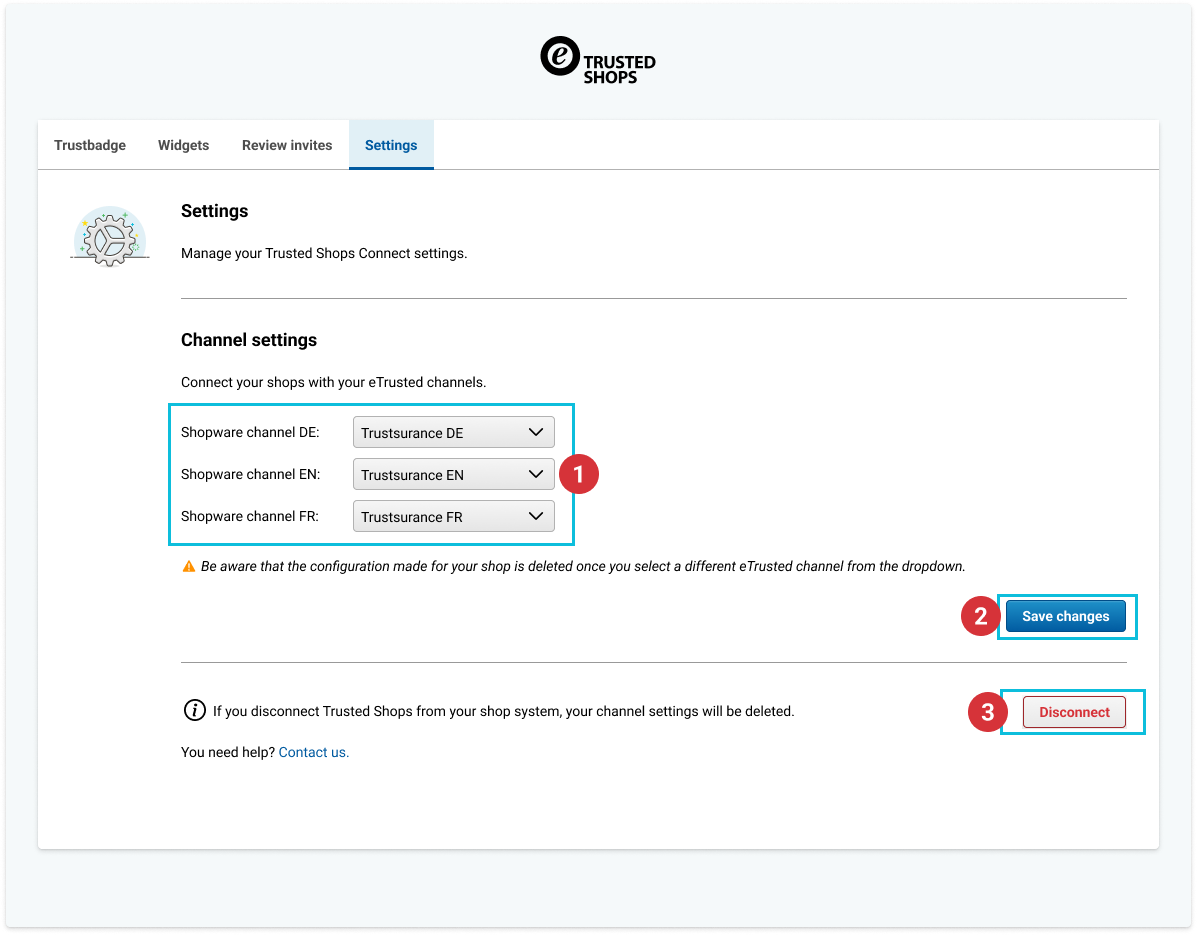
Task: Click the settings gear illustration
Action: tap(110, 236)
